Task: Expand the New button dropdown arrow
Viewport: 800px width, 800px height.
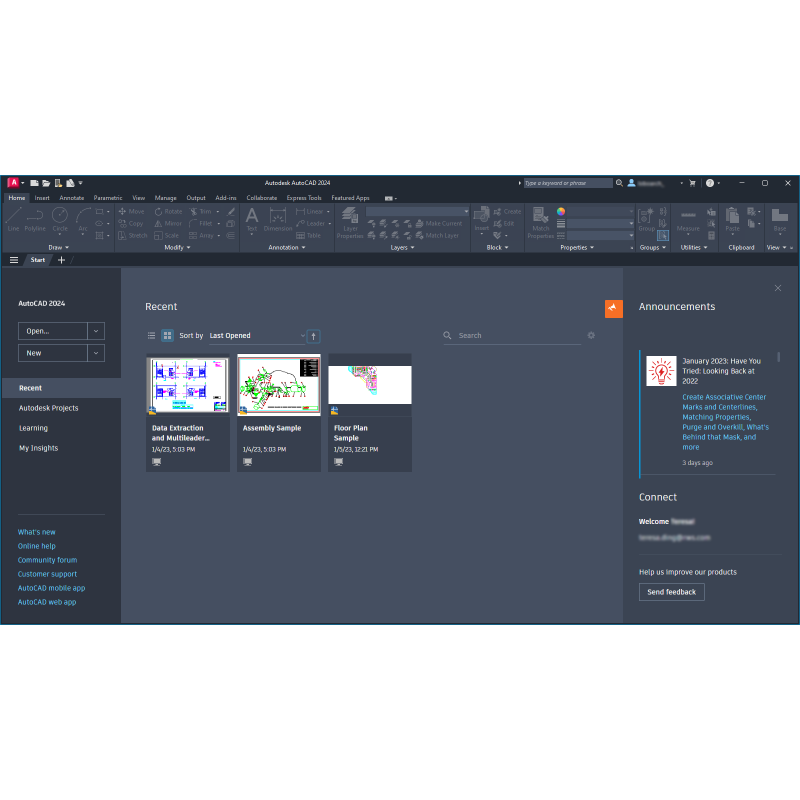Action: click(96, 353)
